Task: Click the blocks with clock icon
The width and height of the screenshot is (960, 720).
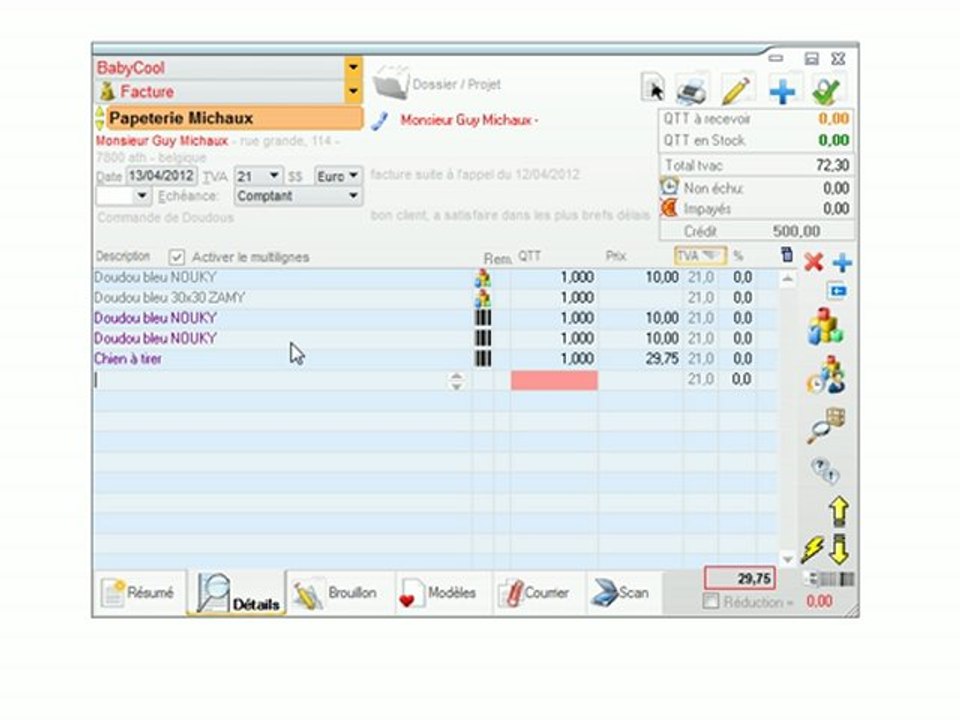Action: (x=826, y=375)
